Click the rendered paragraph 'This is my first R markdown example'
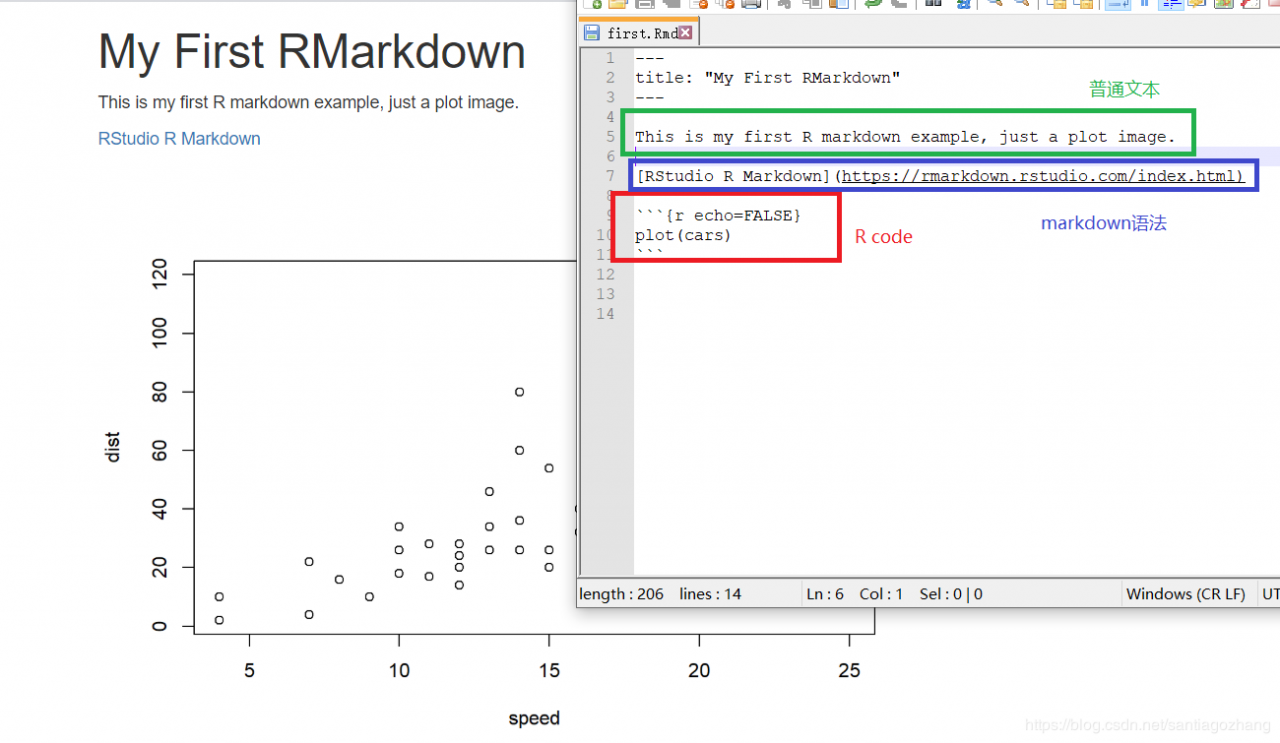 308,102
